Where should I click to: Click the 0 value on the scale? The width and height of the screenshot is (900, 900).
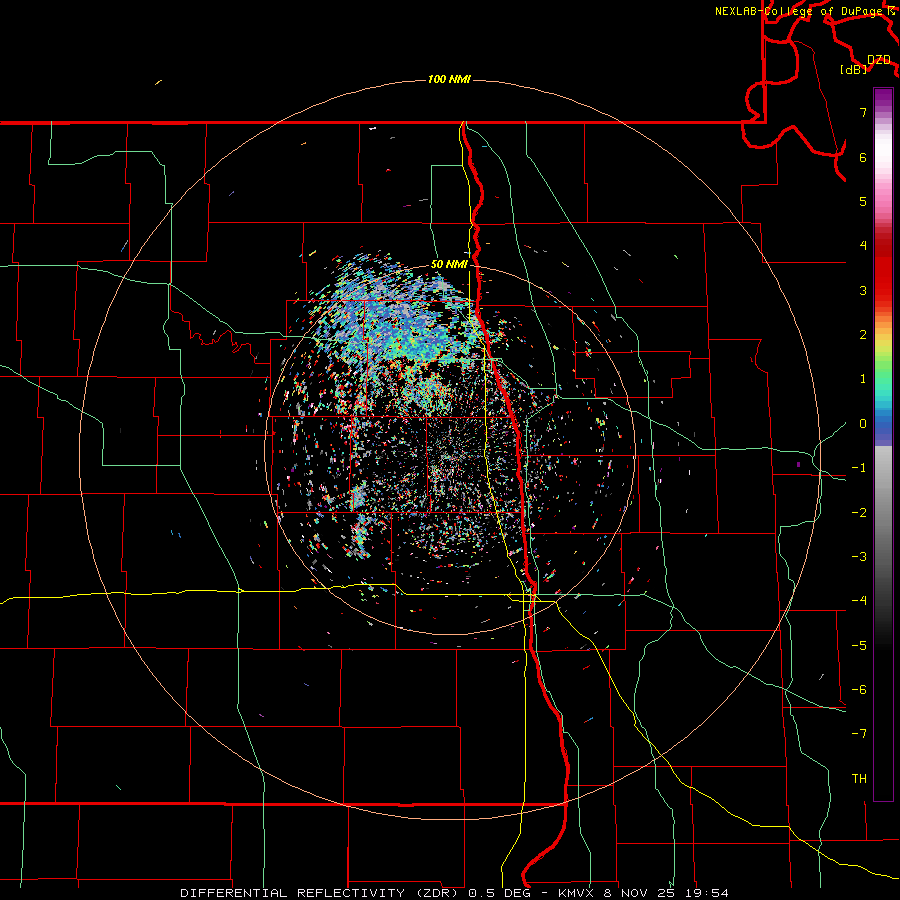(863, 424)
